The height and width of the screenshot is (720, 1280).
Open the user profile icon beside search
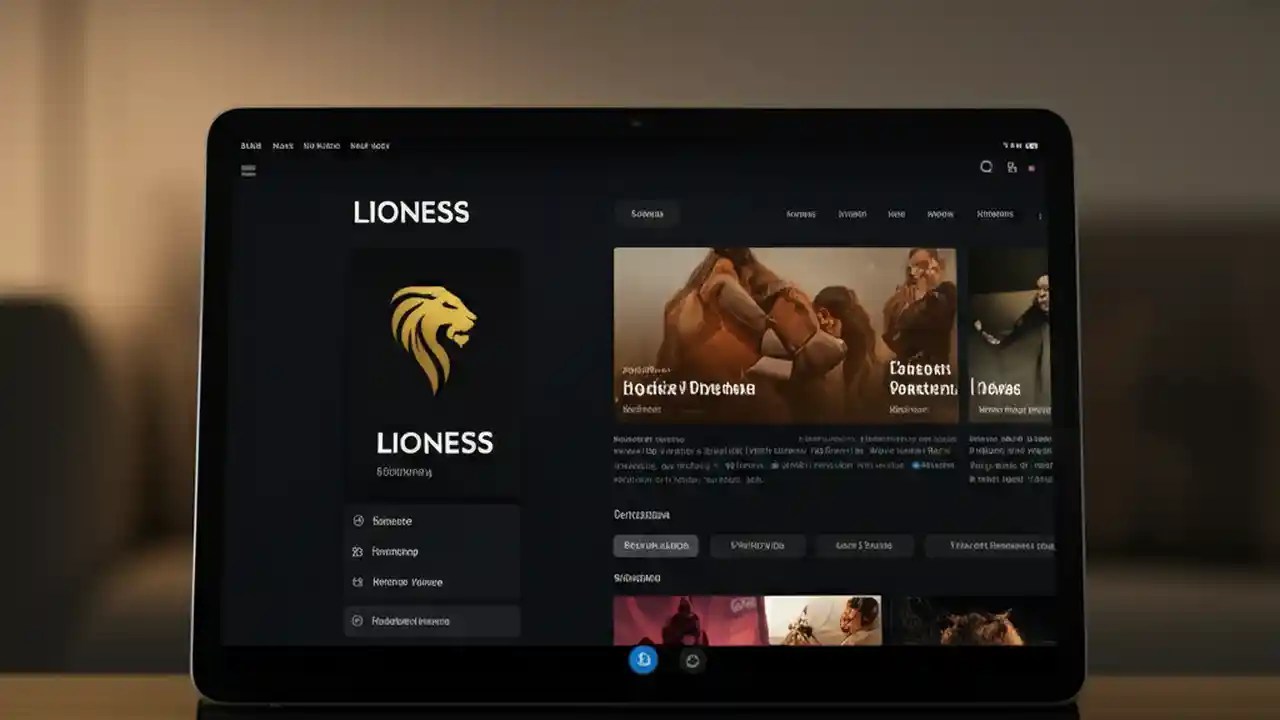pyautogui.click(x=1012, y=167)
